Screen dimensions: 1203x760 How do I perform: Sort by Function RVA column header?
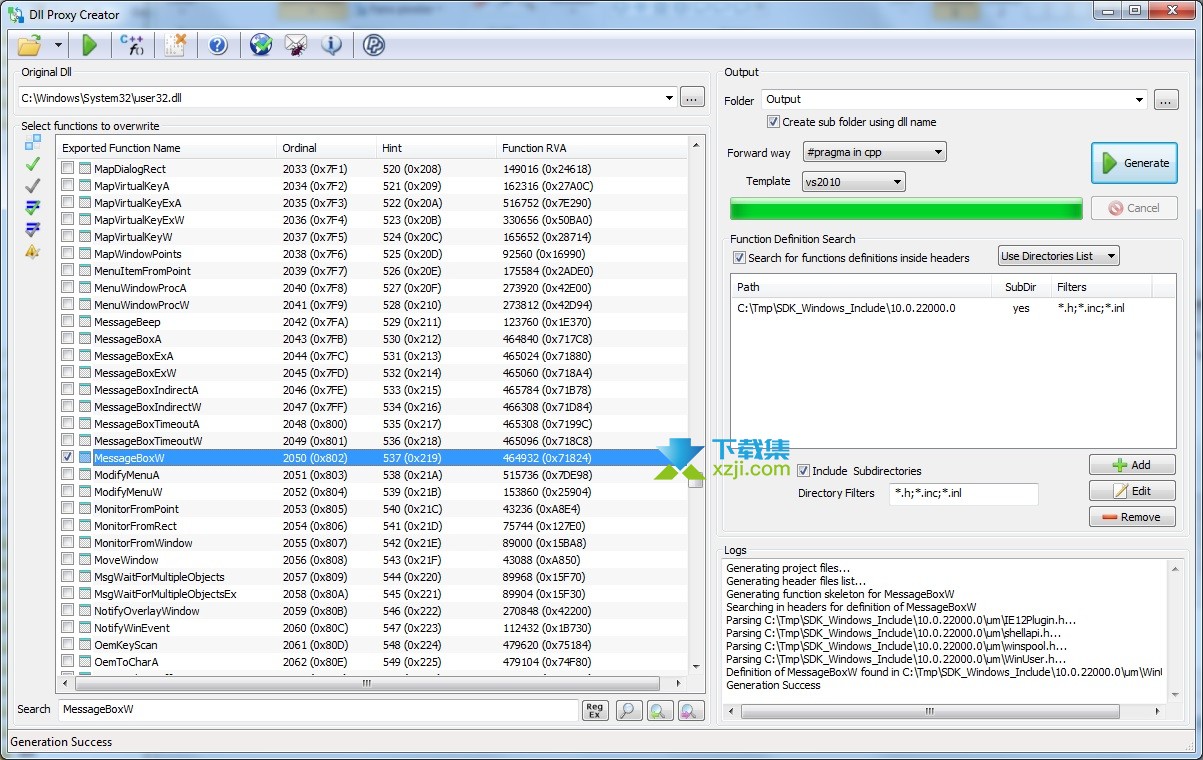(x=592, y=148)
